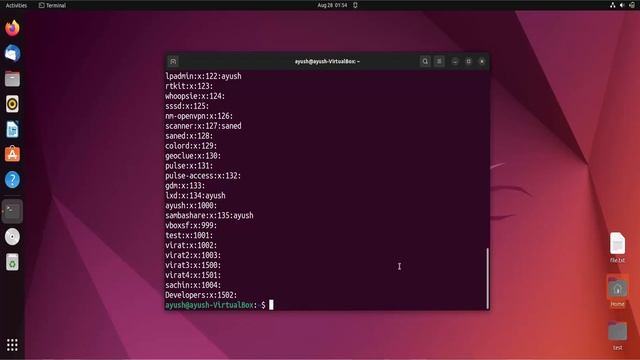Image resolution: width=640 pixels, height=360 pixels.
Task: Click the line "vboxsf:x:999:"
Action: (x=191, y=225)
